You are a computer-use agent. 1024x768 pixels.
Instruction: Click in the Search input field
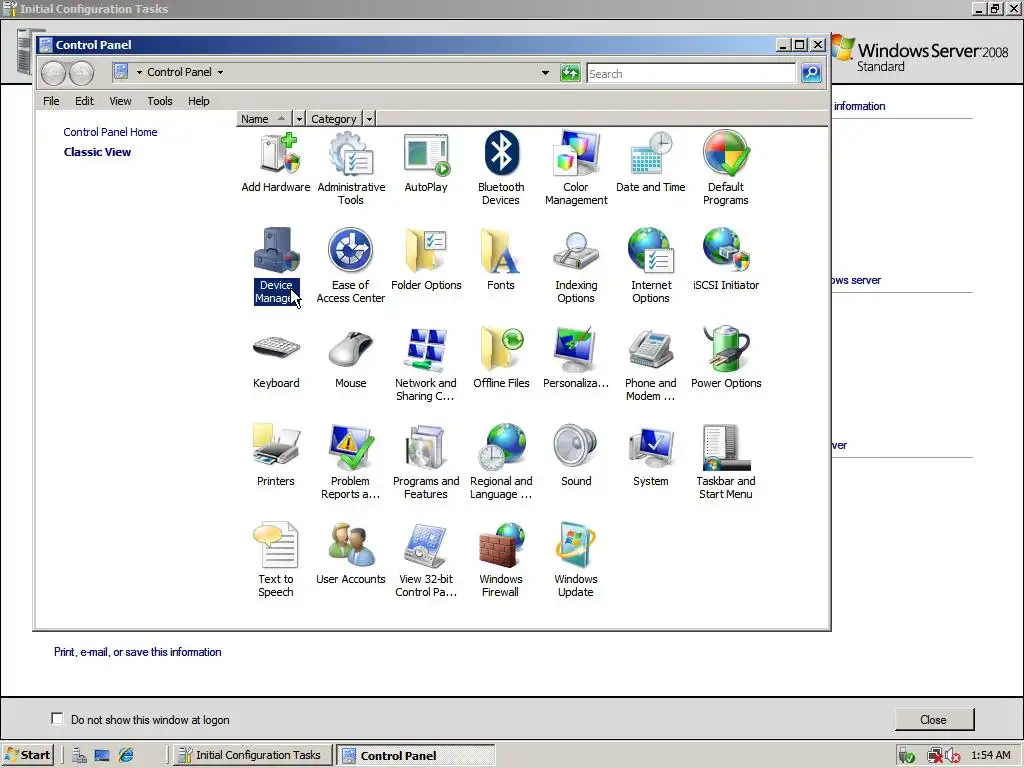tap(691, 73)
